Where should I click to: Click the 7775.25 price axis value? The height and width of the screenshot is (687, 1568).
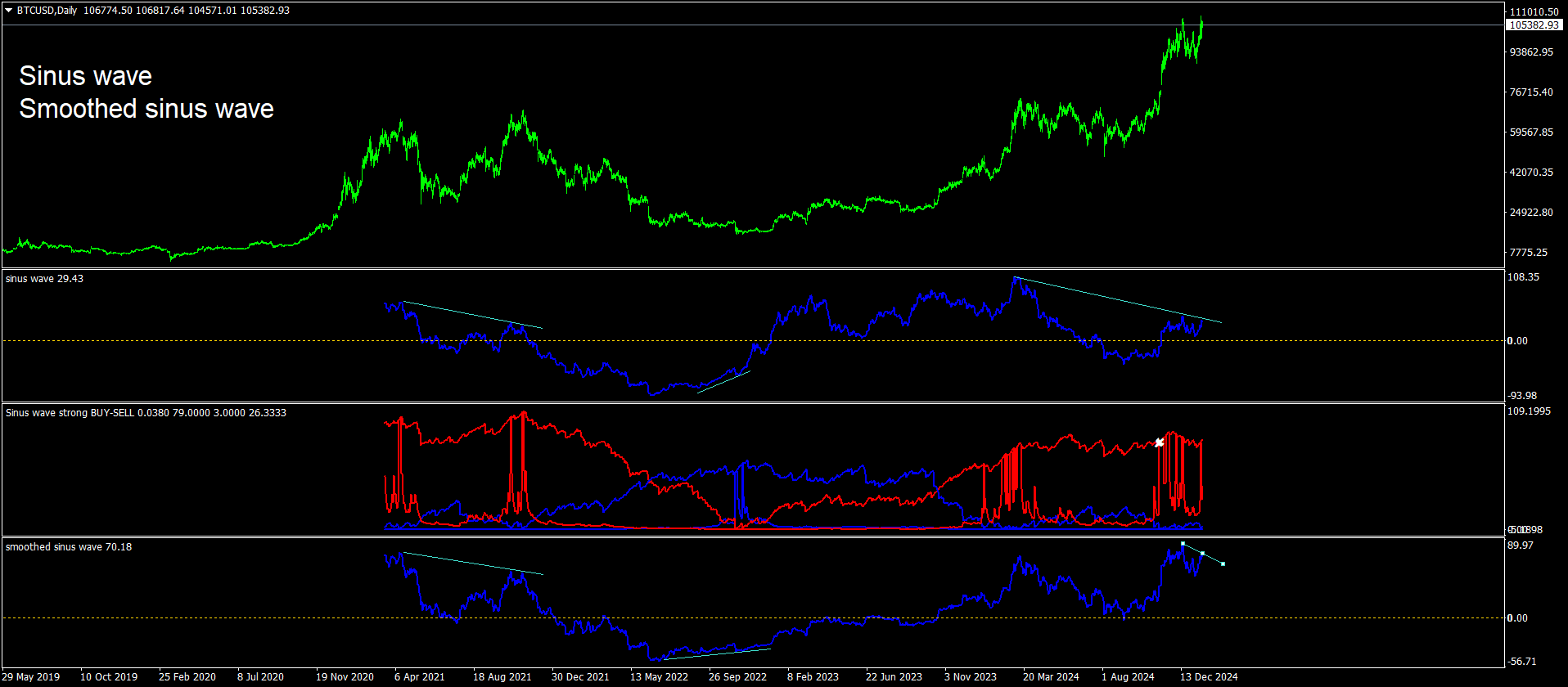click(x=1529, y=253)
